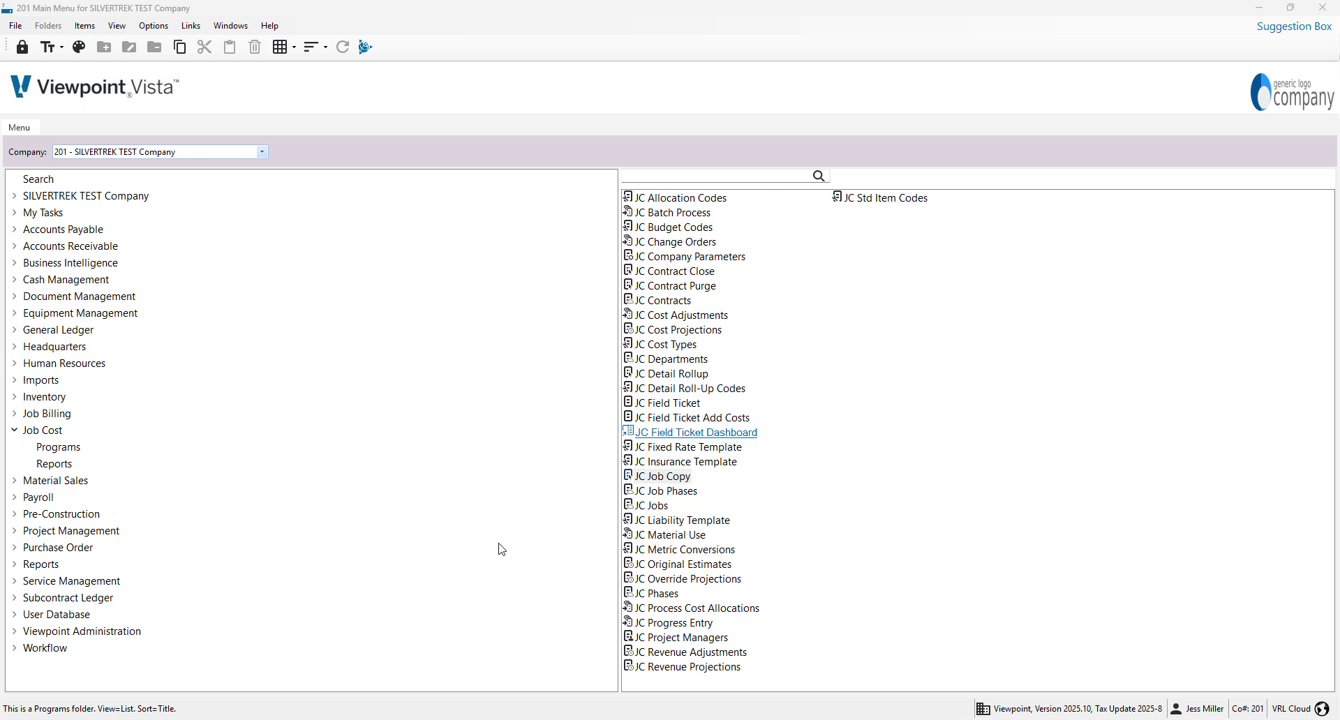Open the Items menu
Image resolution: width=1340 pixels, height=720 pixels.
tap(85, 26)
